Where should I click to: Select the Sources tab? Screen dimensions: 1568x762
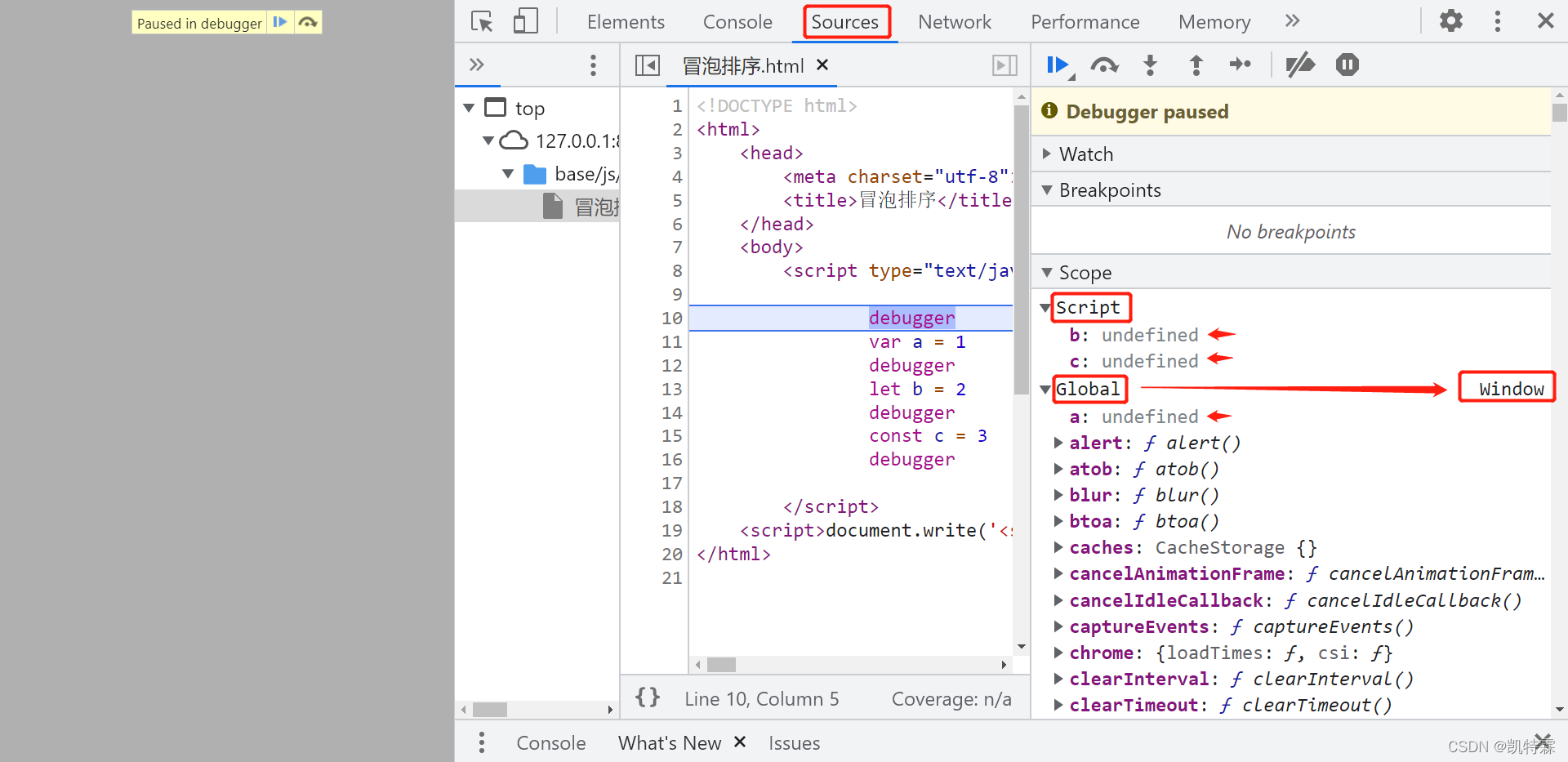[x=845, y=22]
